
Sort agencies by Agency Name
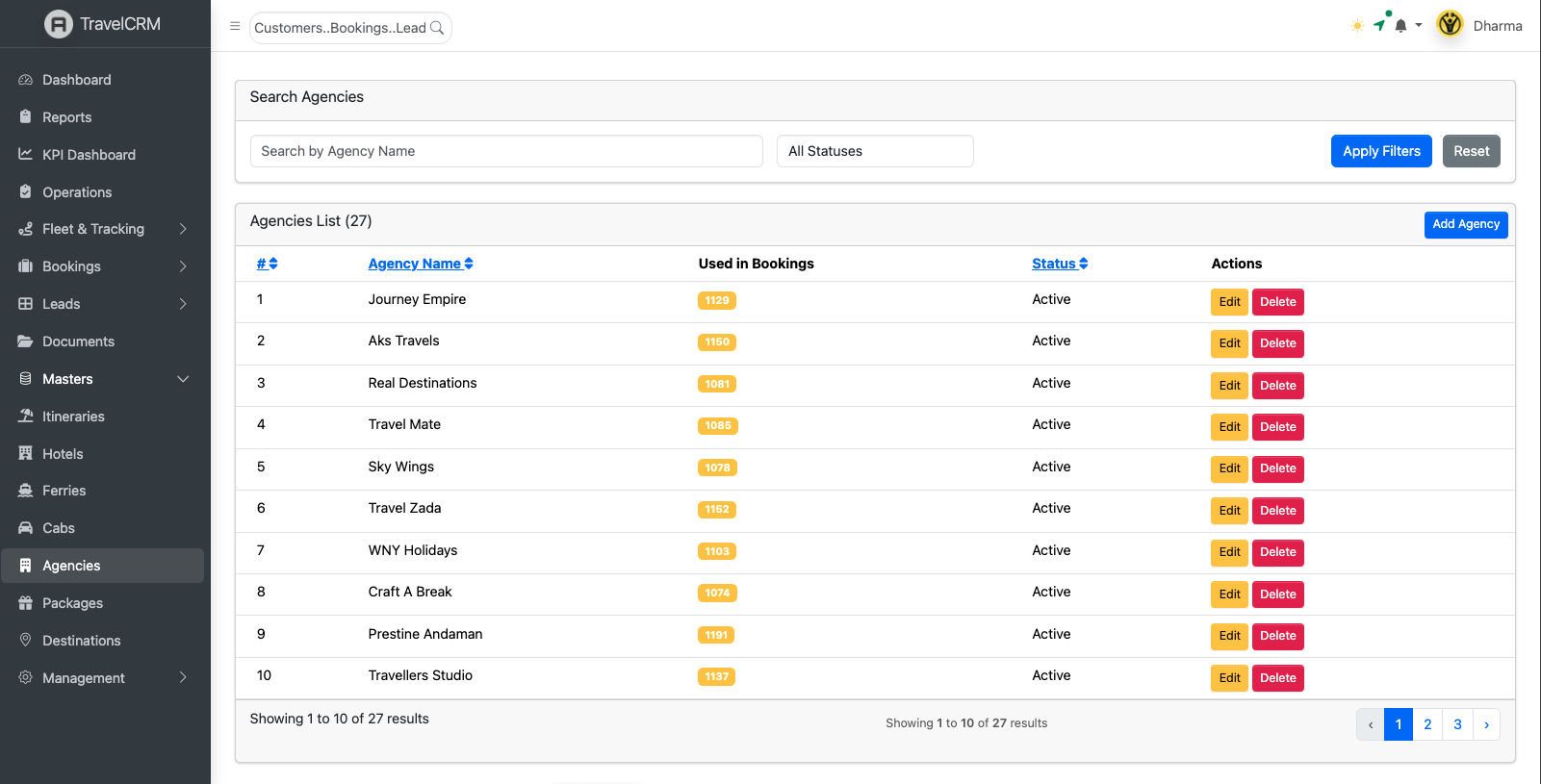tap(421, 264)
